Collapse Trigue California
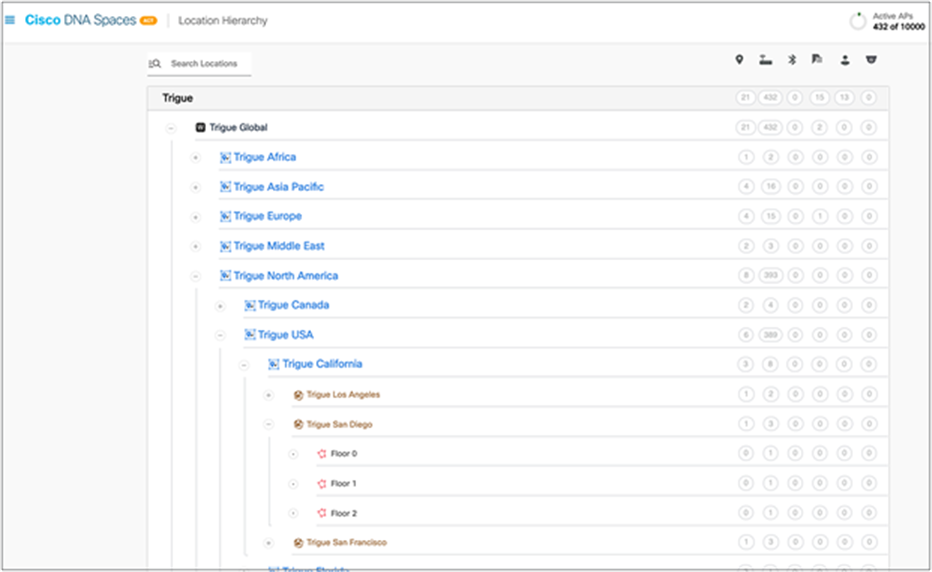The image size is (932, 572). pyautogui.click(x=244, y=364)
